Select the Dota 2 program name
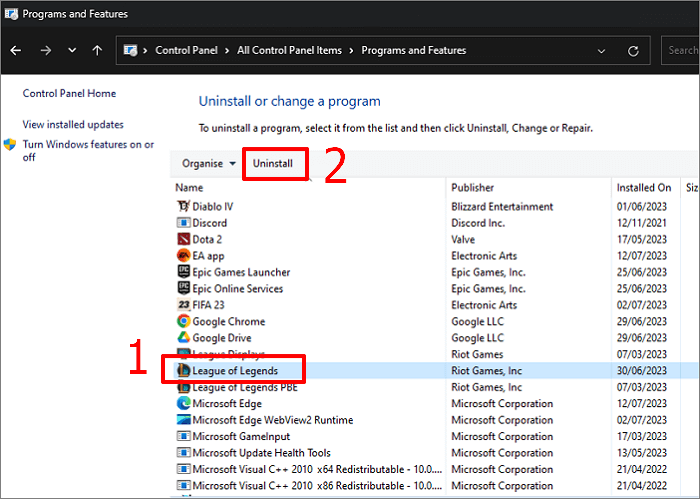Screen dimensions: 700x499 (207, 240)
